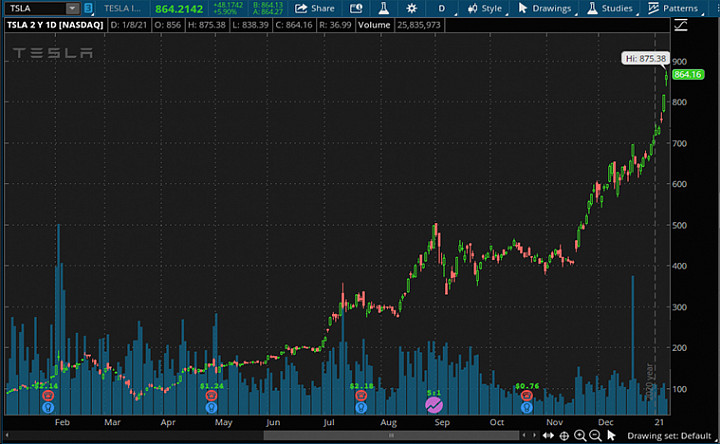This screenshot has height=444, width=720.
Task: Click the blue lightbulb icon below $2.18
Action: (361, 407)
